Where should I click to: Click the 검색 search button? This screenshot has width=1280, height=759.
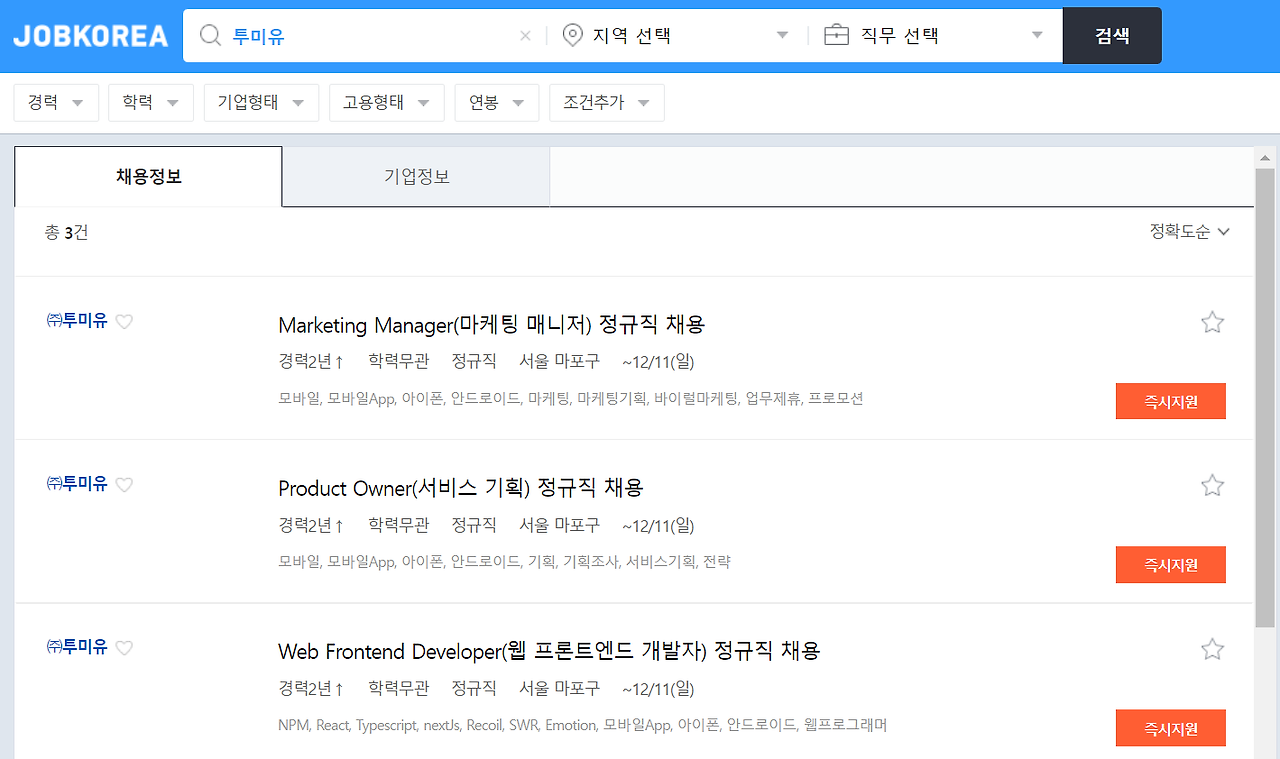(x=1112, y=36)
